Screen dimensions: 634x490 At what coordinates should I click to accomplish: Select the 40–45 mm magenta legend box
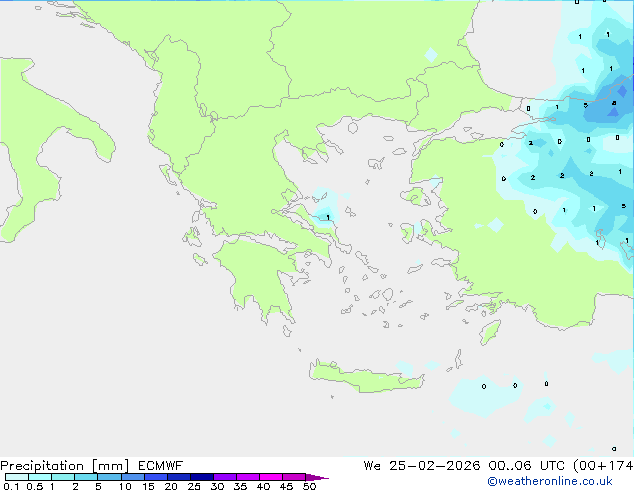tap(271, 477)
